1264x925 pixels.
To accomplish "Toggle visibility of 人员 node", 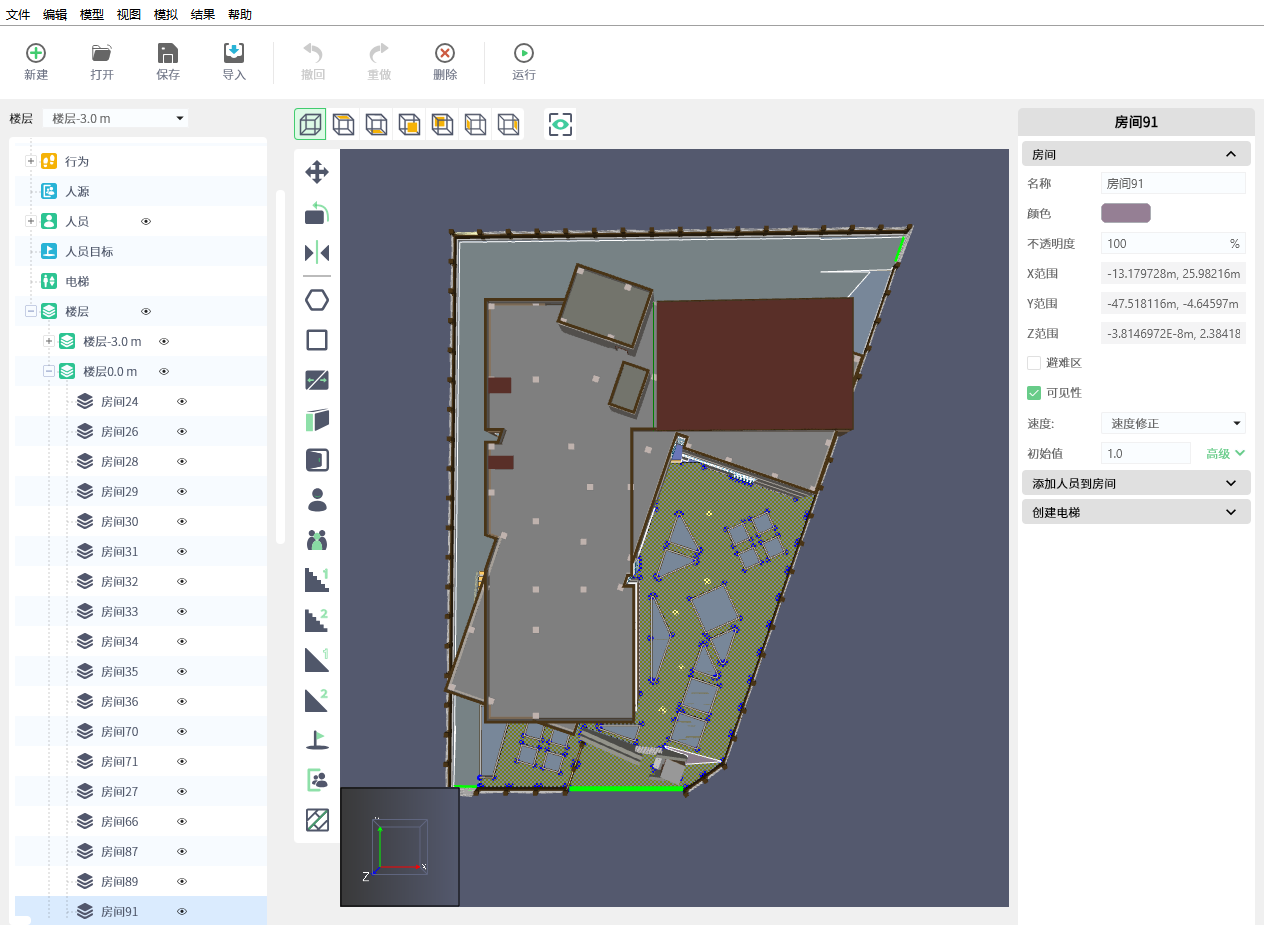I will coord(146,221).
